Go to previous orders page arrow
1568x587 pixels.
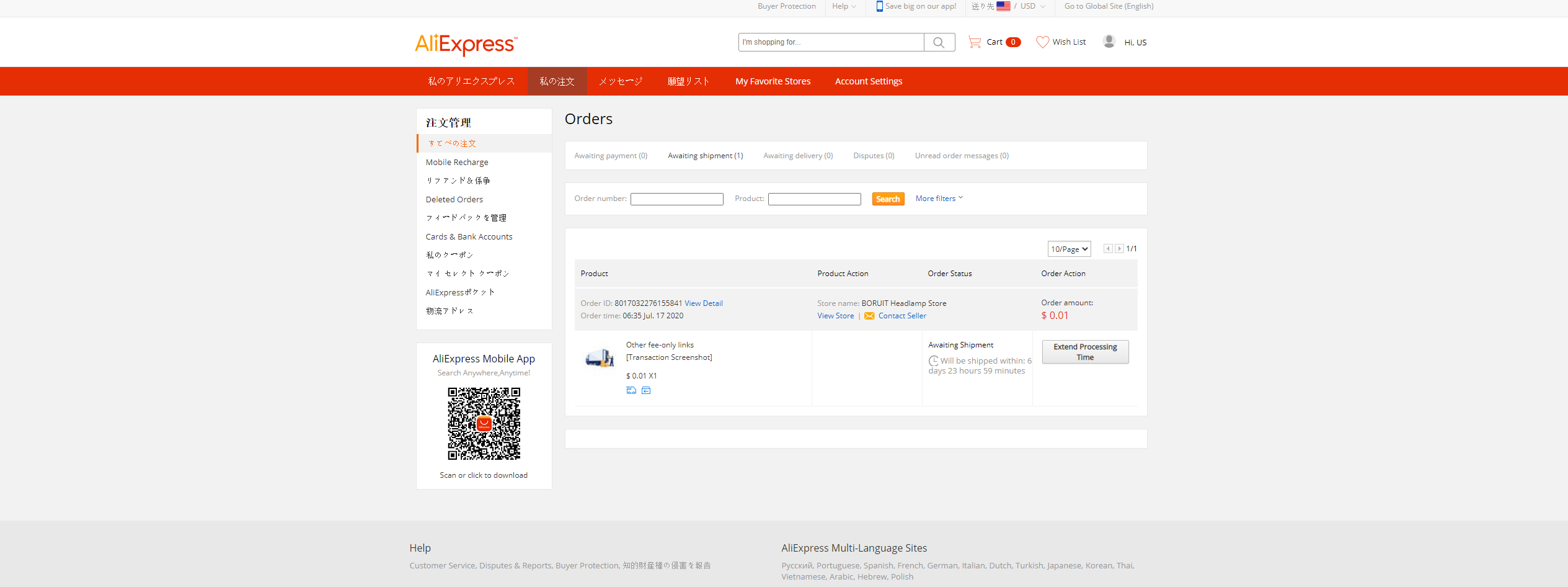(1108, 249)
